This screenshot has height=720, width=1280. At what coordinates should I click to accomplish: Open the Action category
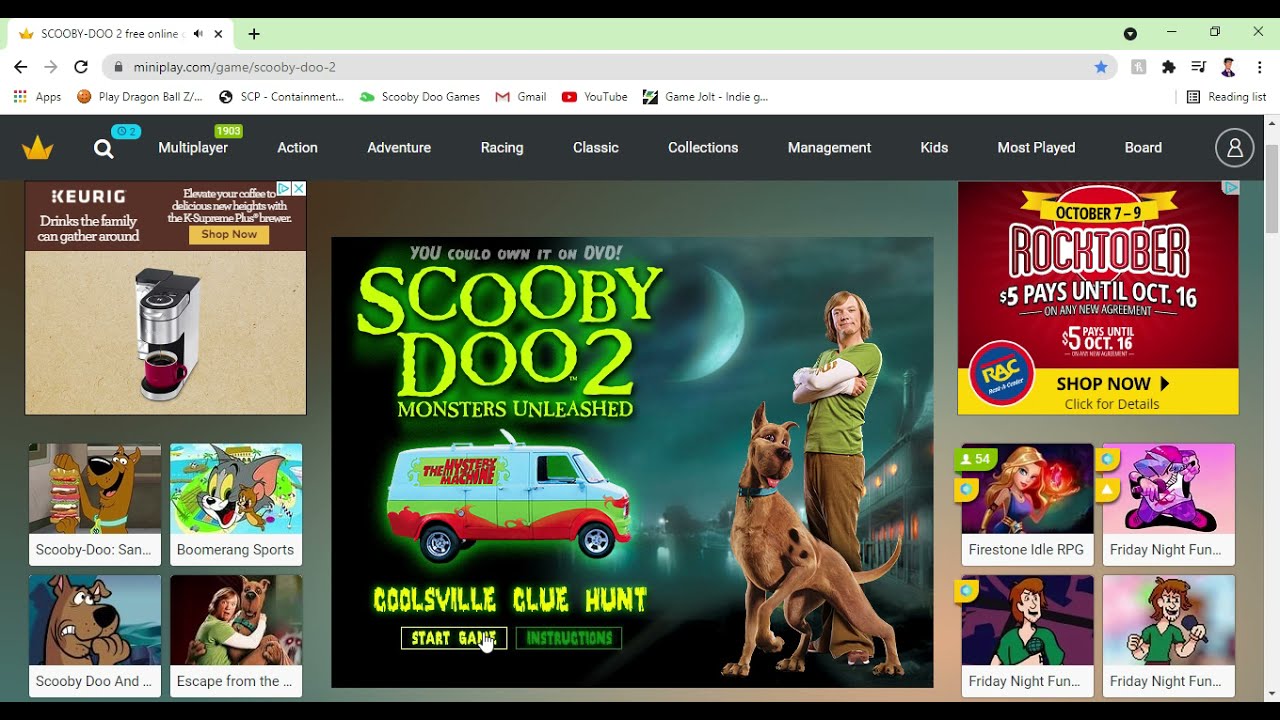pyautogui.click(x=297, y=148)
